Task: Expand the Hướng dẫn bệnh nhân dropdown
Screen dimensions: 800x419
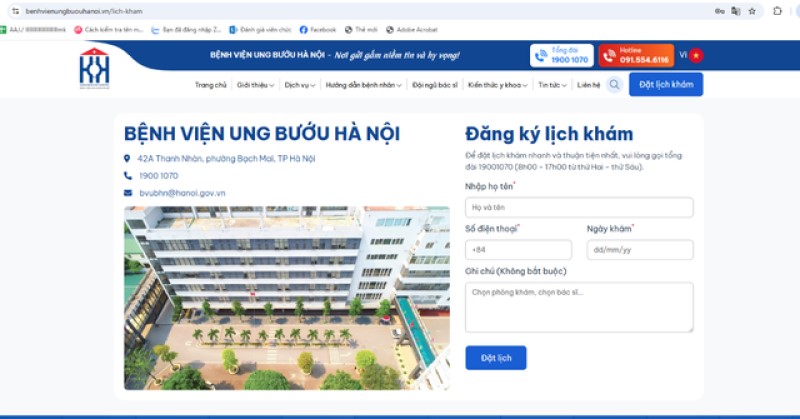Action: point(364,85)
